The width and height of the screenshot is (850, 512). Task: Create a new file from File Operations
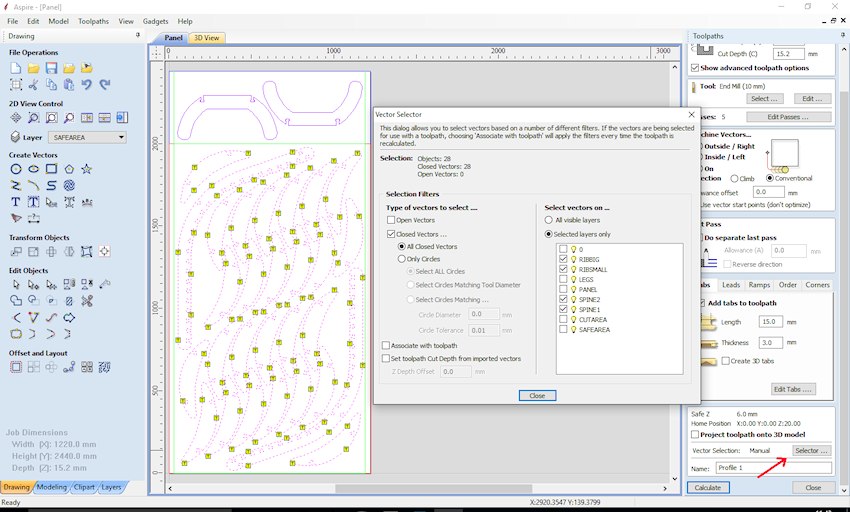[x=16, y=68]
